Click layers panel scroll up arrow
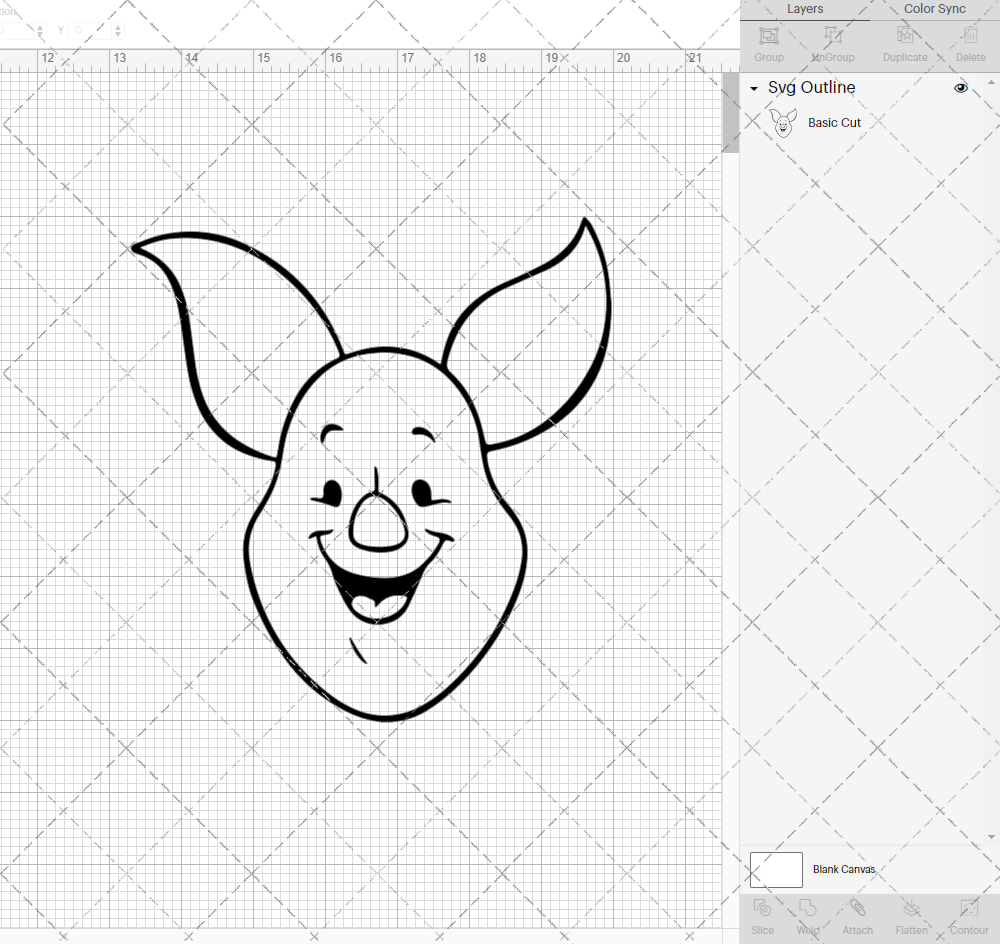 [x=991, y=83]
